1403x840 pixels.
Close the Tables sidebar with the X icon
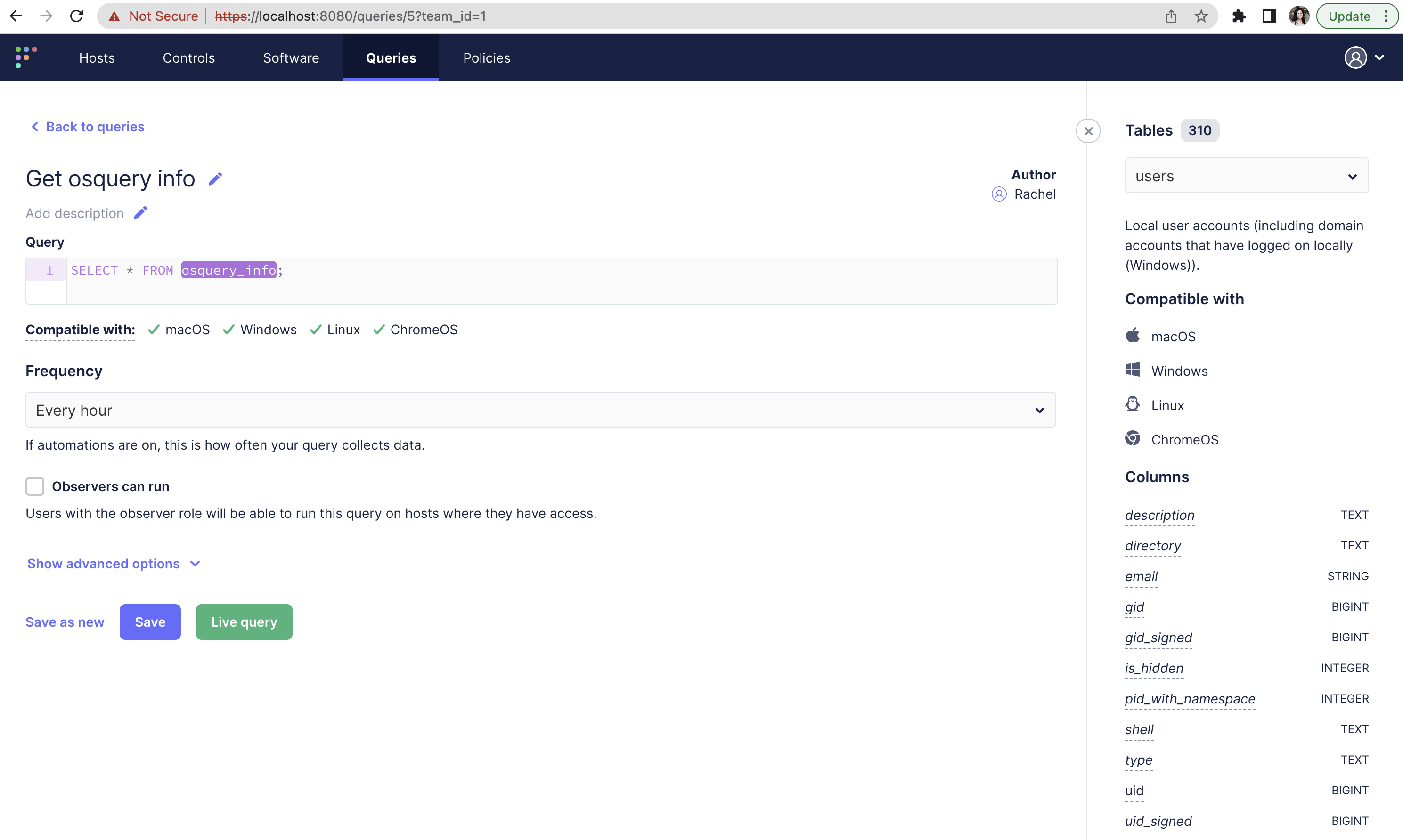point(1088,131)
